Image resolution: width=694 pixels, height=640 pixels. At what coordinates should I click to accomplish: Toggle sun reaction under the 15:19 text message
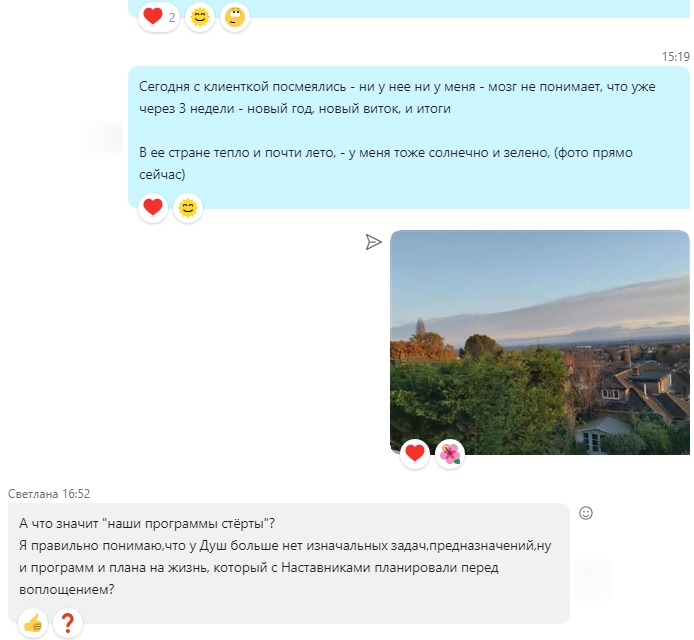(187, 208)
